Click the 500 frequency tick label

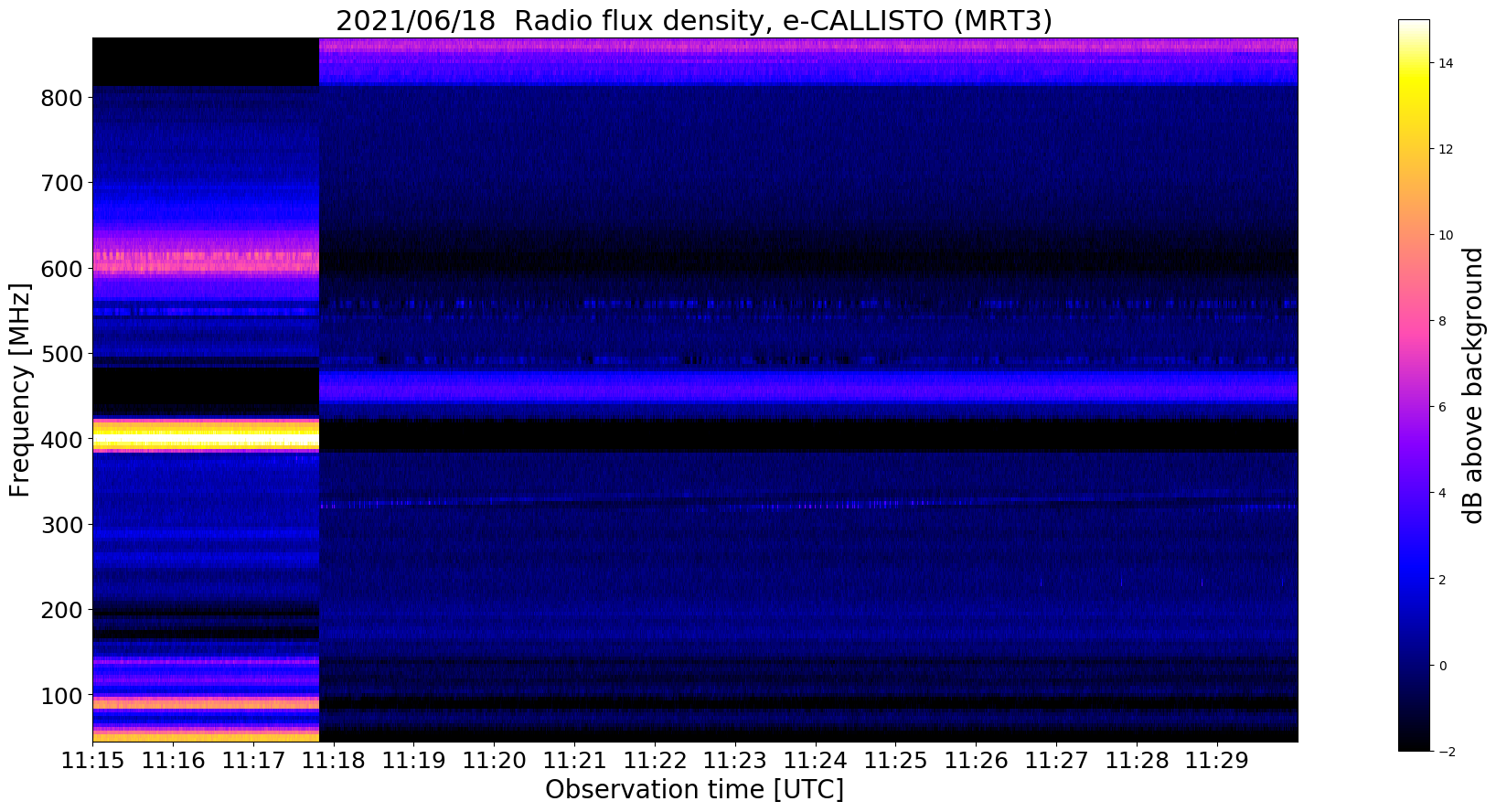click(x=62, y=354)
